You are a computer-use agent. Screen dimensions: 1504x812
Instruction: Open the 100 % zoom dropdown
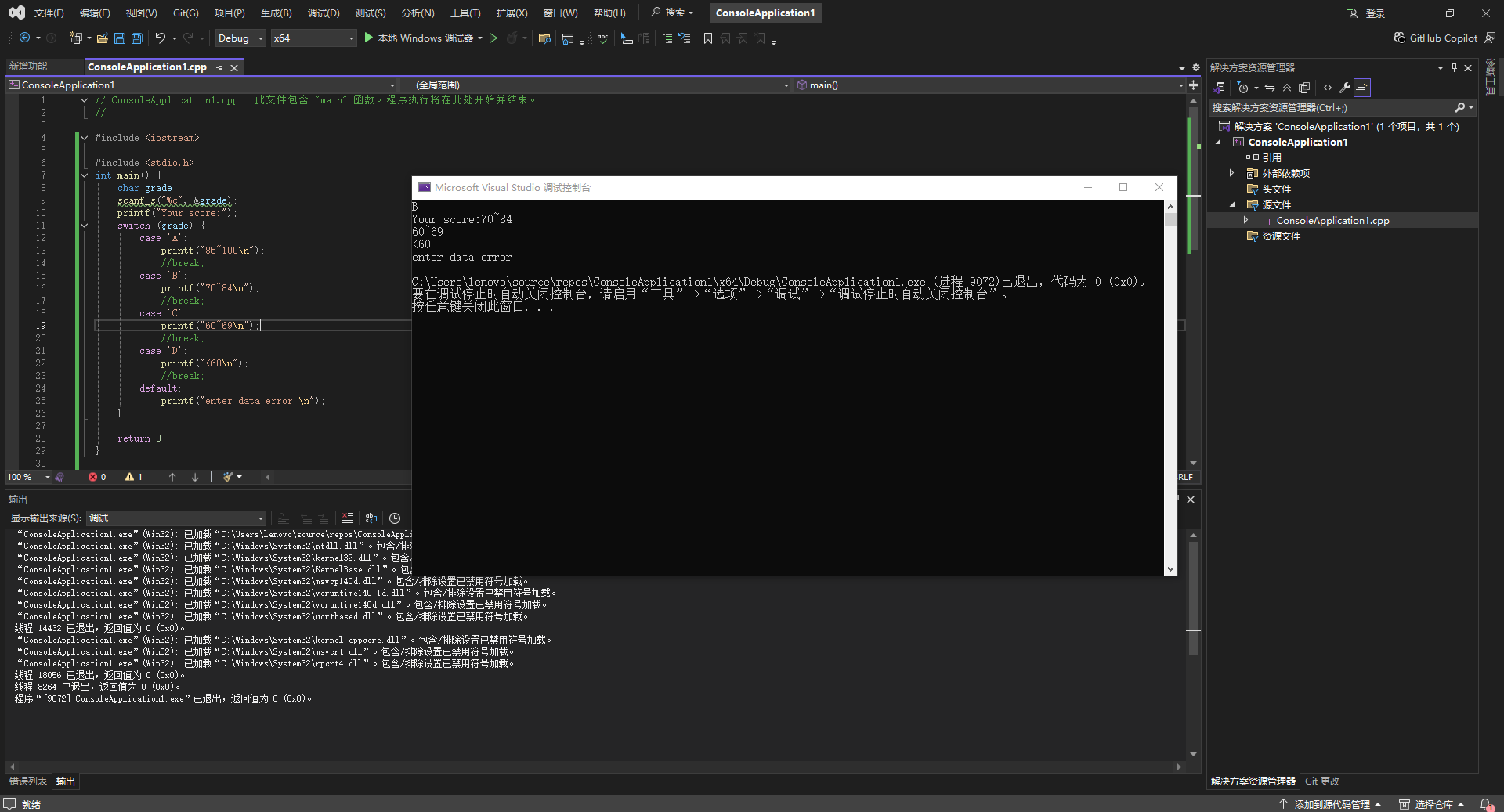click(28, 477)
